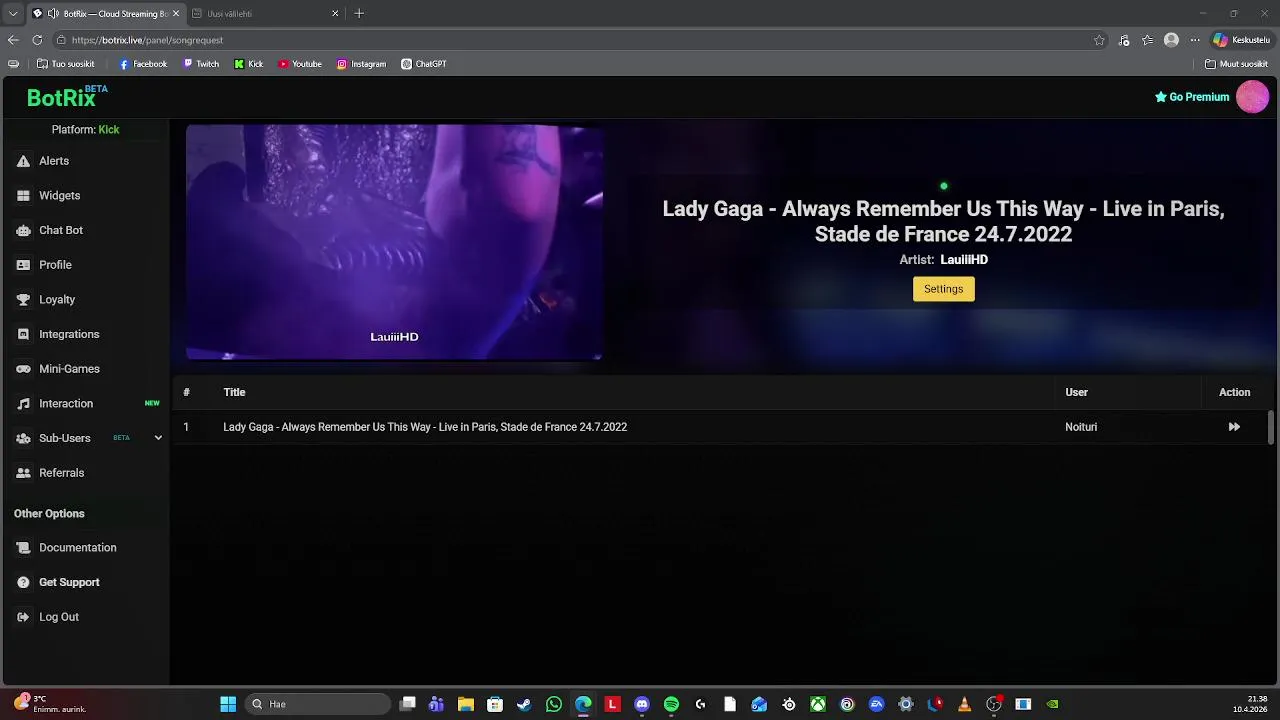Open a new browser tab
The image size is (1280, 720).
click(x=359, y=14)
